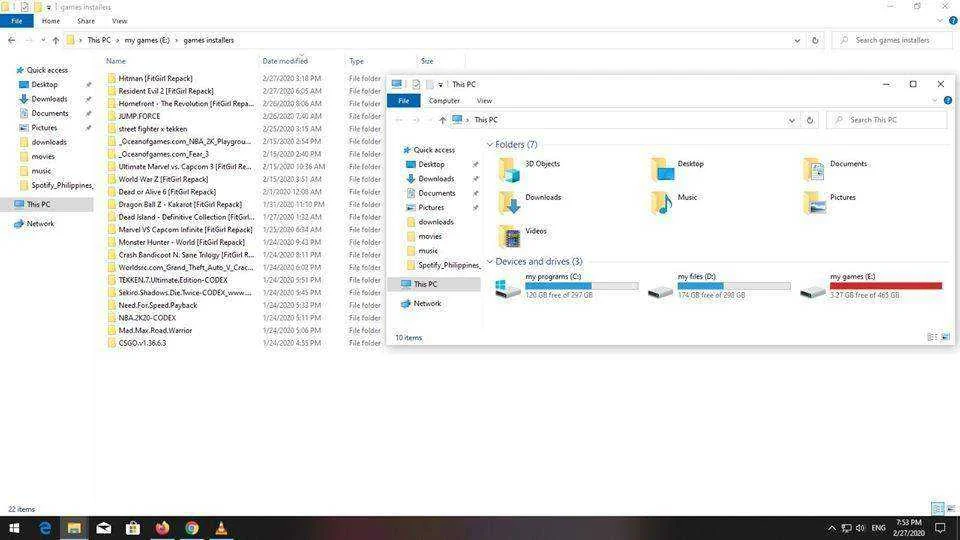Screen dimensions: 960x540
Task: Open the 3D Objects folder
Action: click(x=529, y=169)
